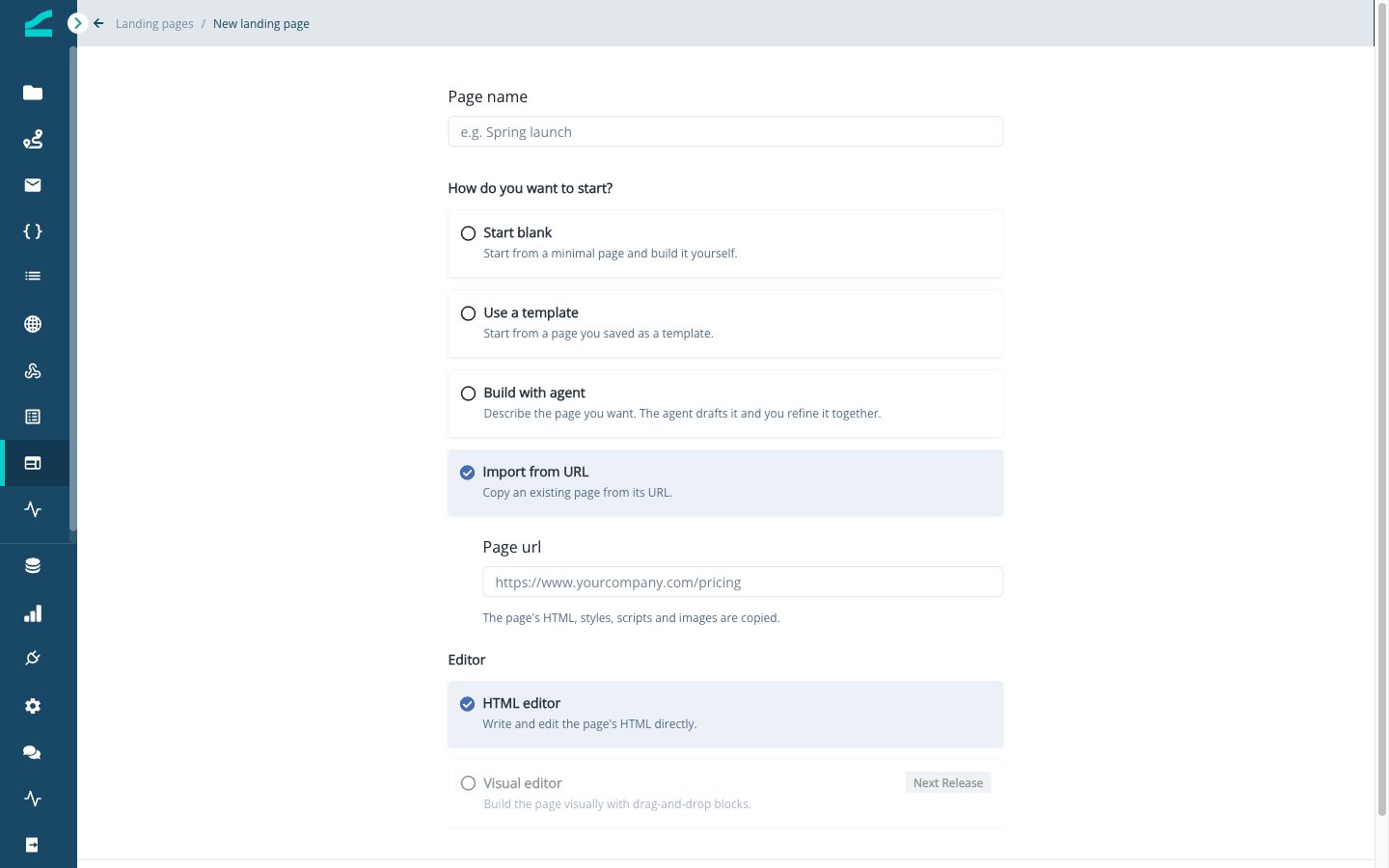1389x868 pixels.
Task: Open the pulse icon between chat and logout icons
Action: point(33,799)
